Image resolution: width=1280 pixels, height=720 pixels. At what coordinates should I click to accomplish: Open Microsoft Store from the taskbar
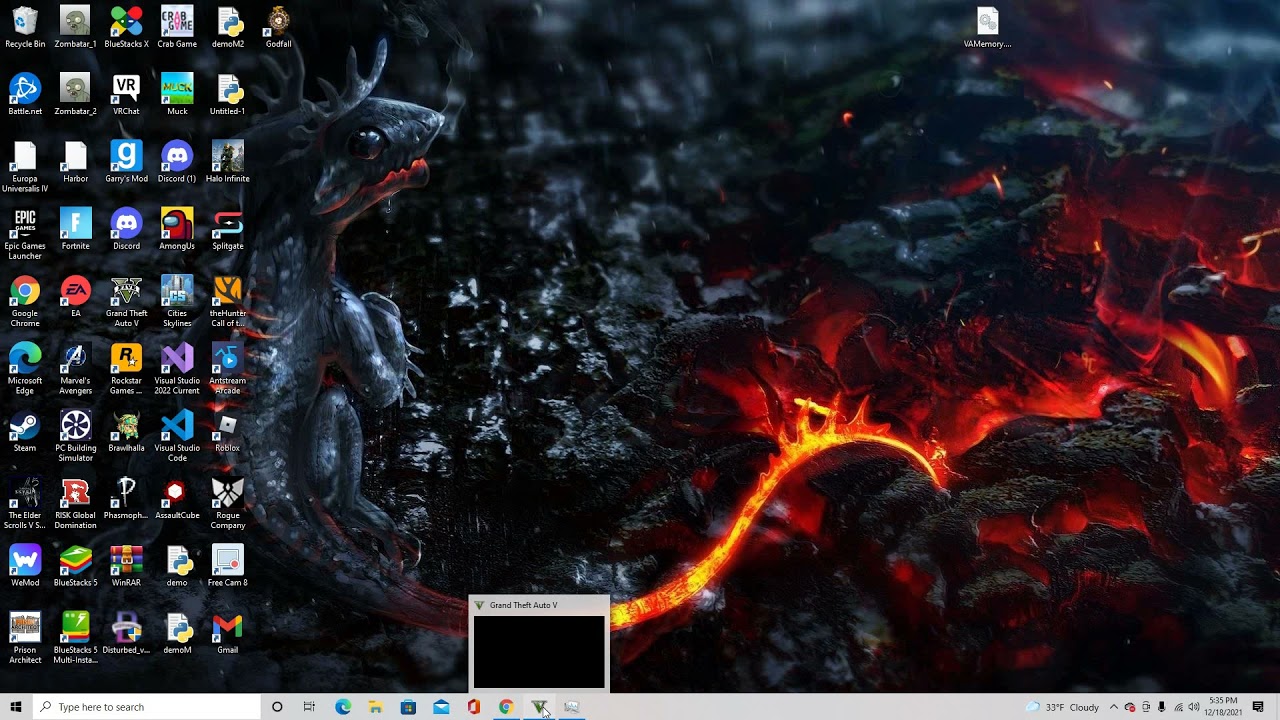[408, 707]
